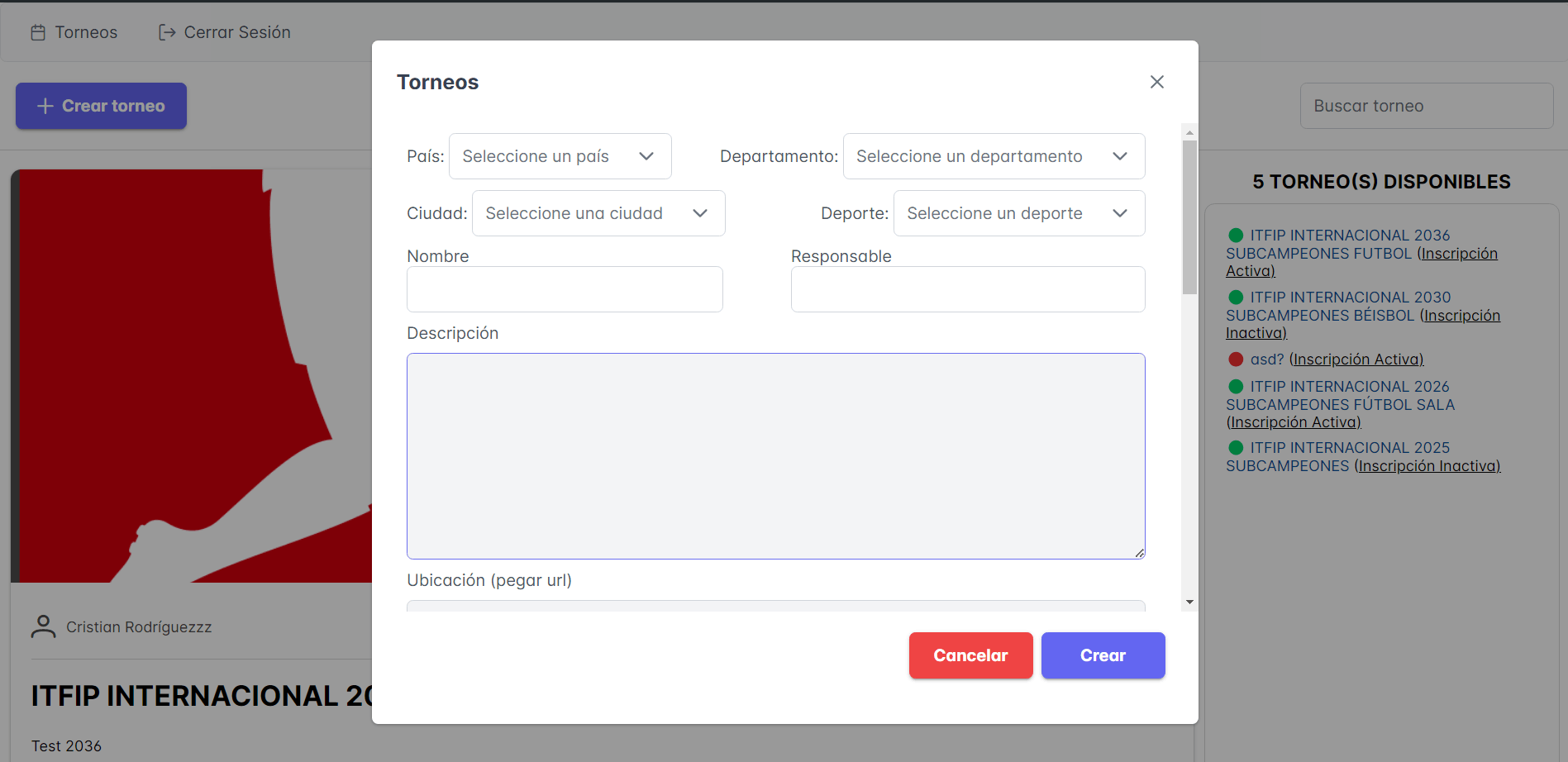1568x762 pixels.
Task: Click the user avatar icon near Cristian Rodríguezzz
Action: click(44, 626)
